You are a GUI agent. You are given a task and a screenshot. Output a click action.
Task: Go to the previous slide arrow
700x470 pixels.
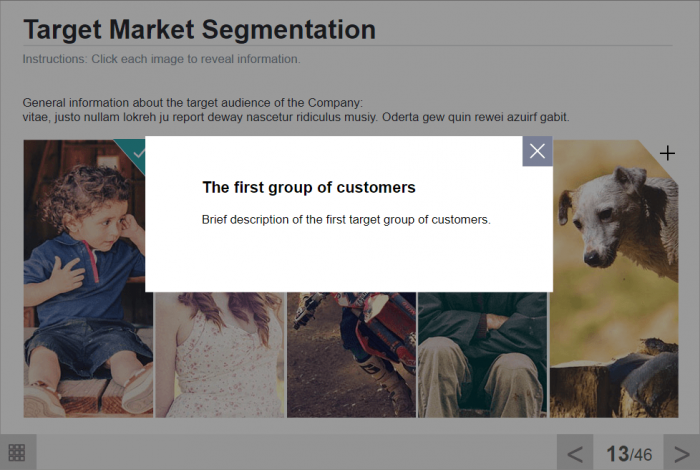pyautogui.click(x=575, y=454)
